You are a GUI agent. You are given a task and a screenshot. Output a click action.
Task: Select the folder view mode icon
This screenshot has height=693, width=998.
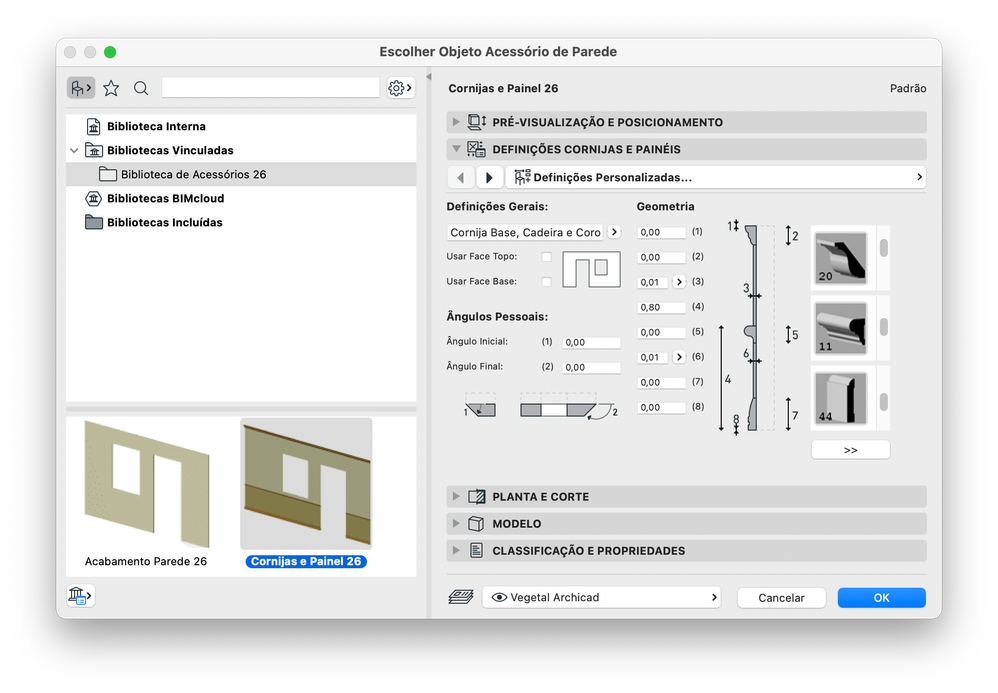(x=81, y=88)
